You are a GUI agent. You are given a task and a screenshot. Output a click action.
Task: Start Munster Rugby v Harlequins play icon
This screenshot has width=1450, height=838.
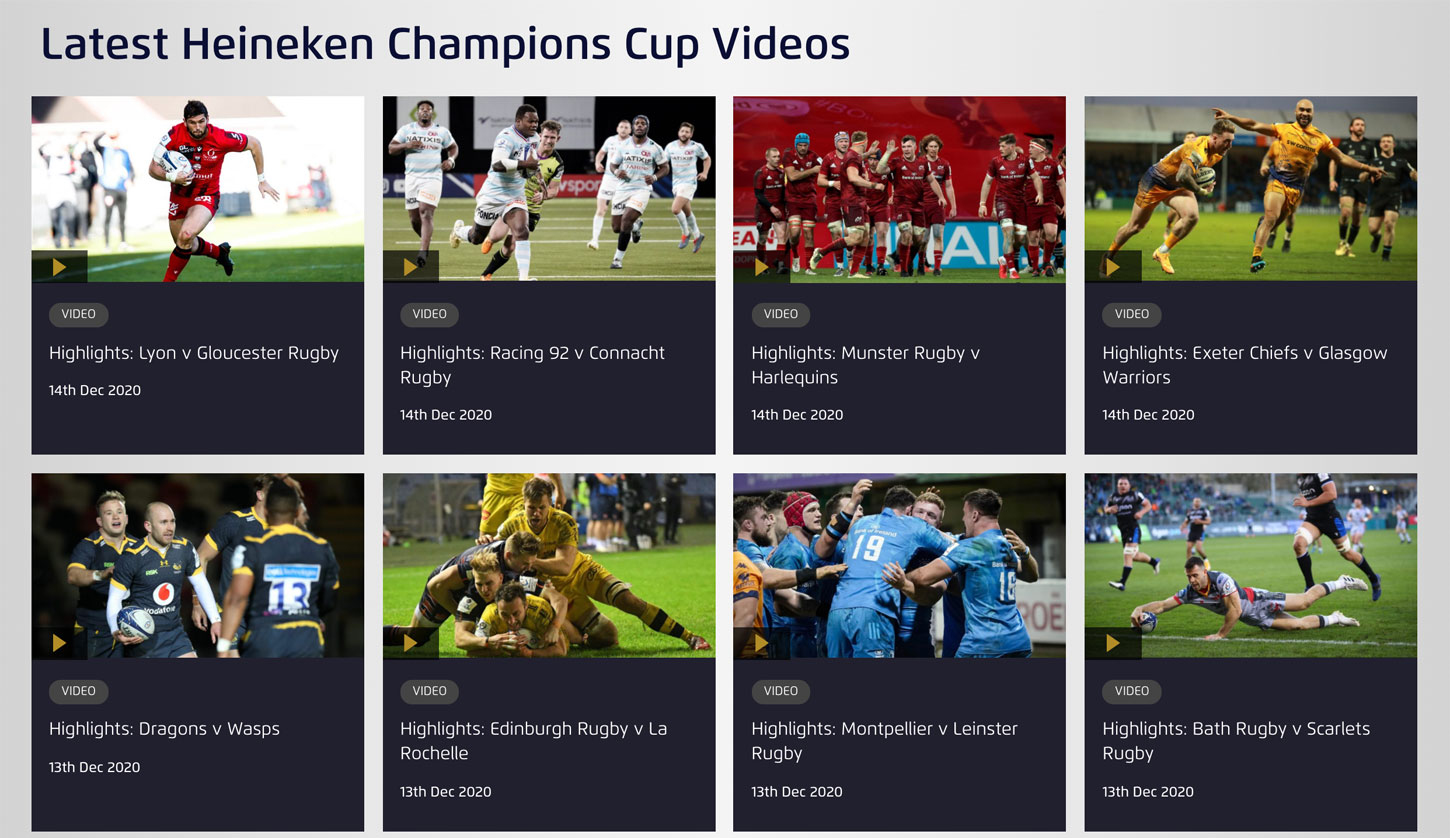(x=761, y=267)
